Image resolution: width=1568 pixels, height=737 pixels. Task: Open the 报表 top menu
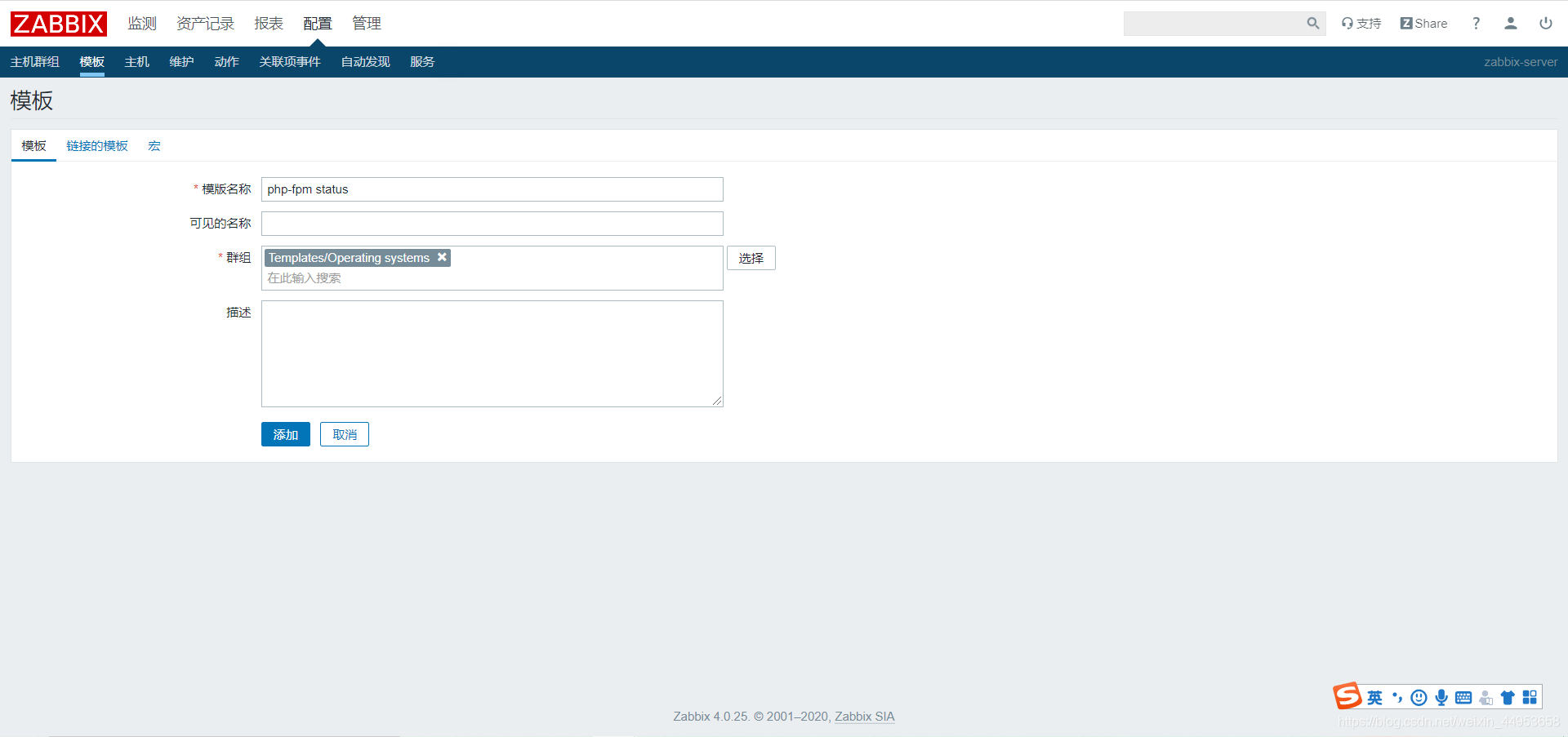click(269, 24)
